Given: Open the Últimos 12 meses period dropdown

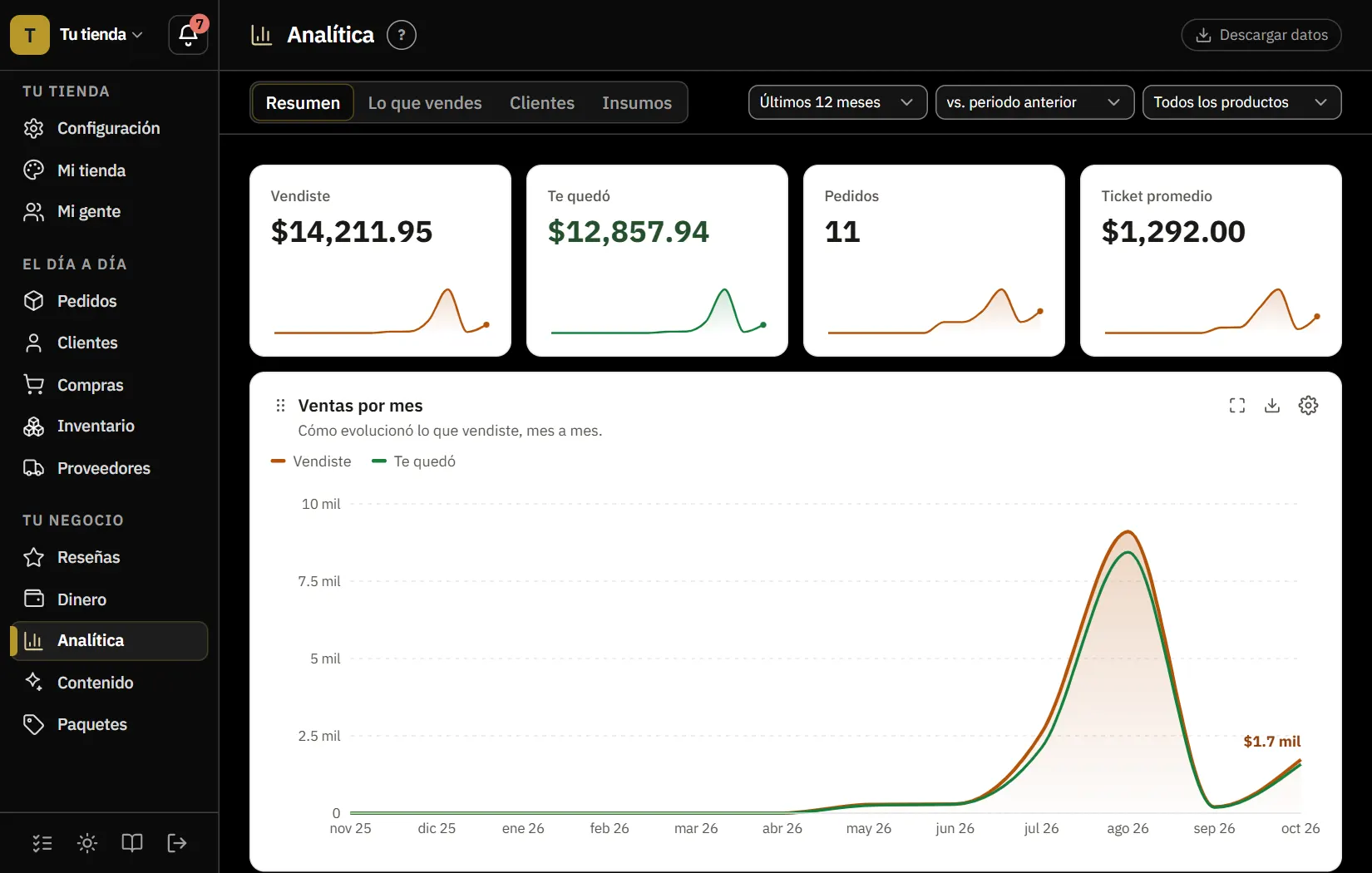Looking at the screenshot, I should [837, 102].
